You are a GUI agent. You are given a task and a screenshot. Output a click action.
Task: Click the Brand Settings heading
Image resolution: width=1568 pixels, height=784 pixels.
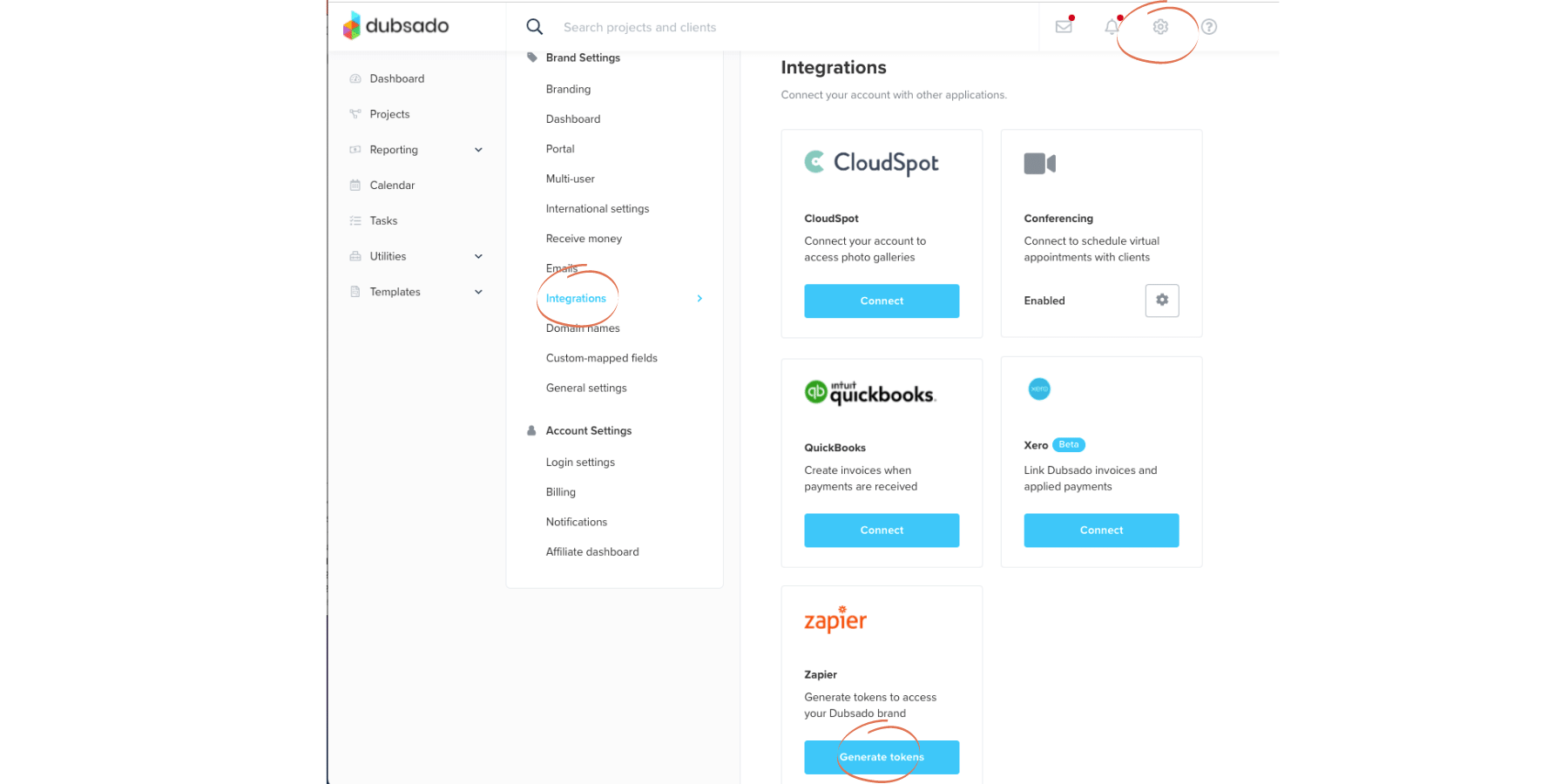[583, 57]
